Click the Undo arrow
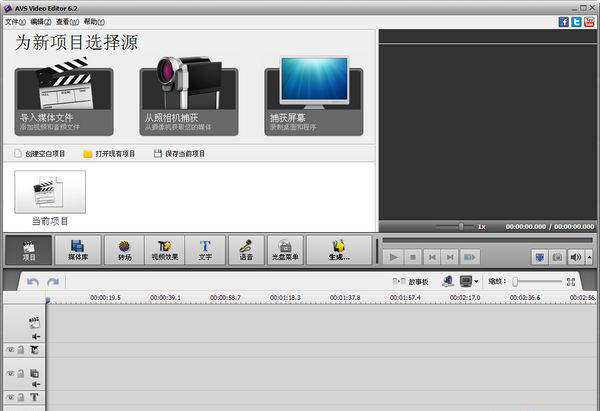The image size is (600, 411). point(33,282)
